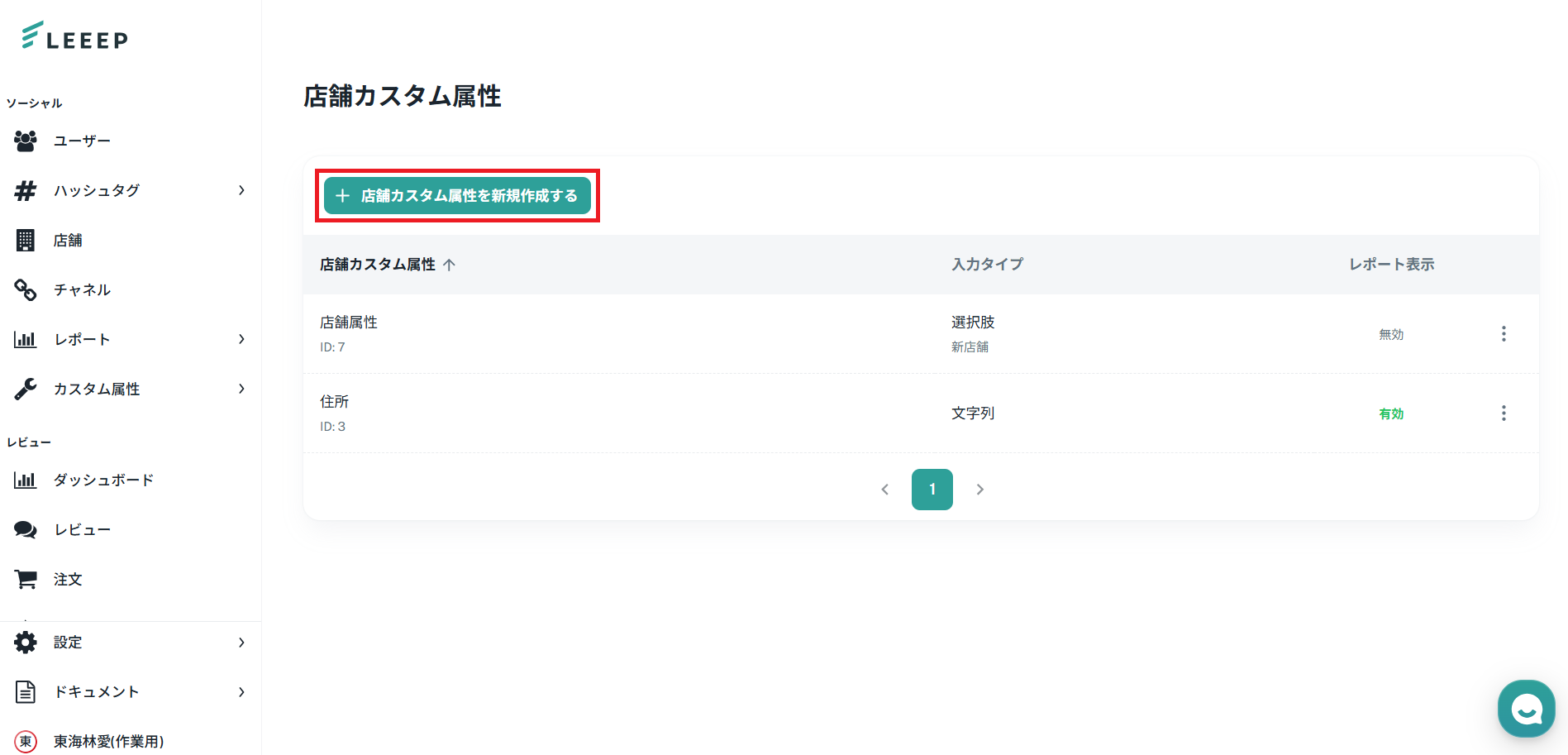Open the ドキュメント menu item
The image size is (1568, 755).
point(96,692)
